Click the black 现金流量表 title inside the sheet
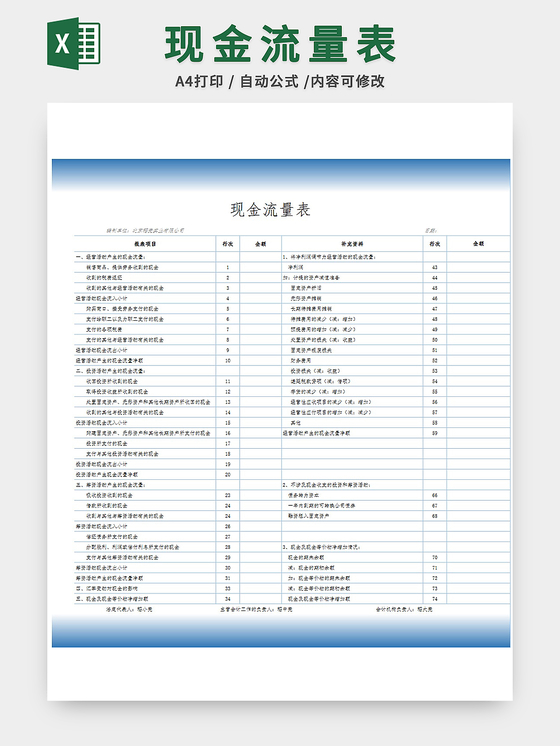The height and width of the screenshot is (746, 560). coord(270,209)
